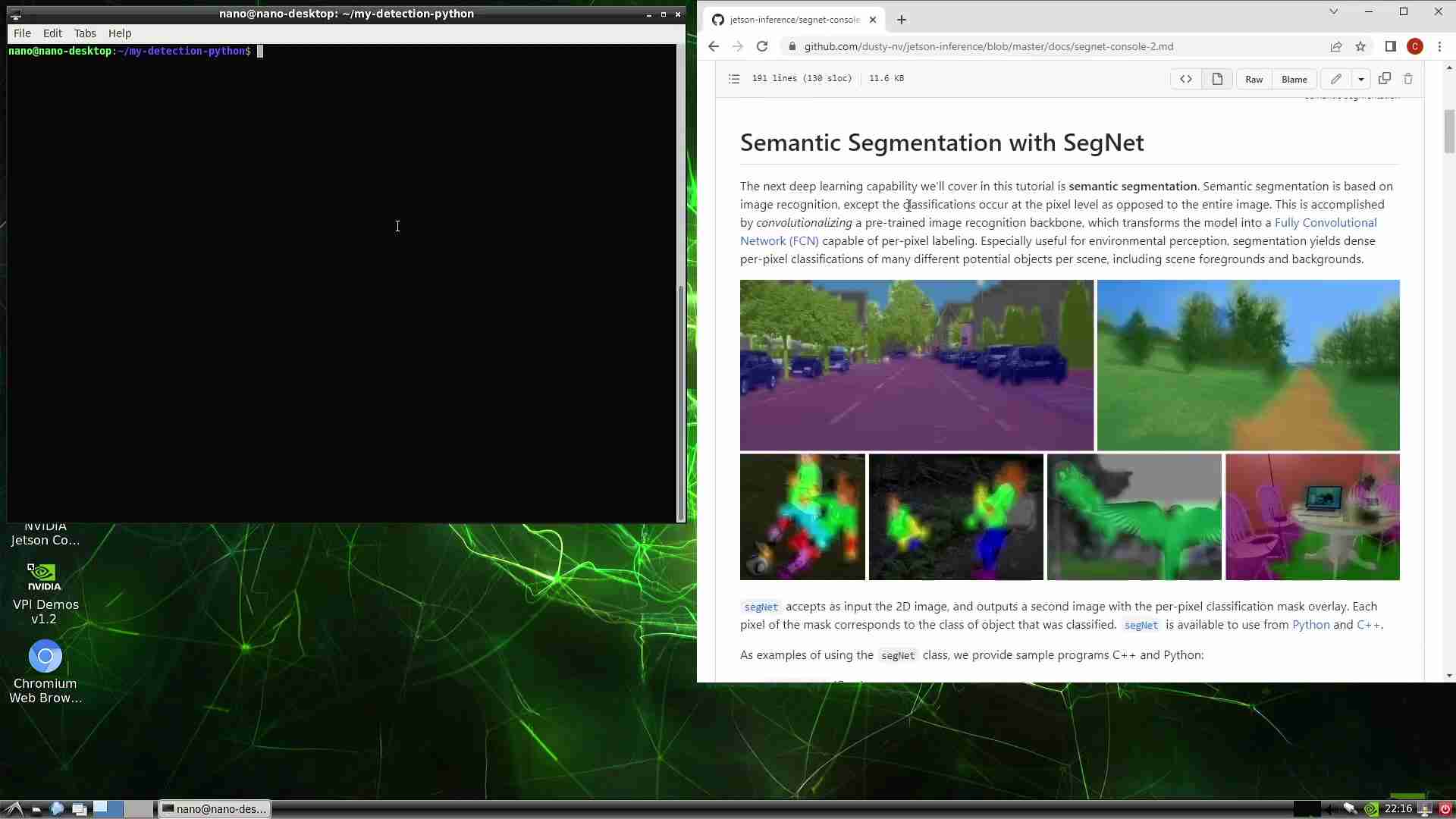Image resolution: width=1456 pixels, height=819 pixels.
Task: Toggle the rendered document view
Action: [x=1217, y=78]
